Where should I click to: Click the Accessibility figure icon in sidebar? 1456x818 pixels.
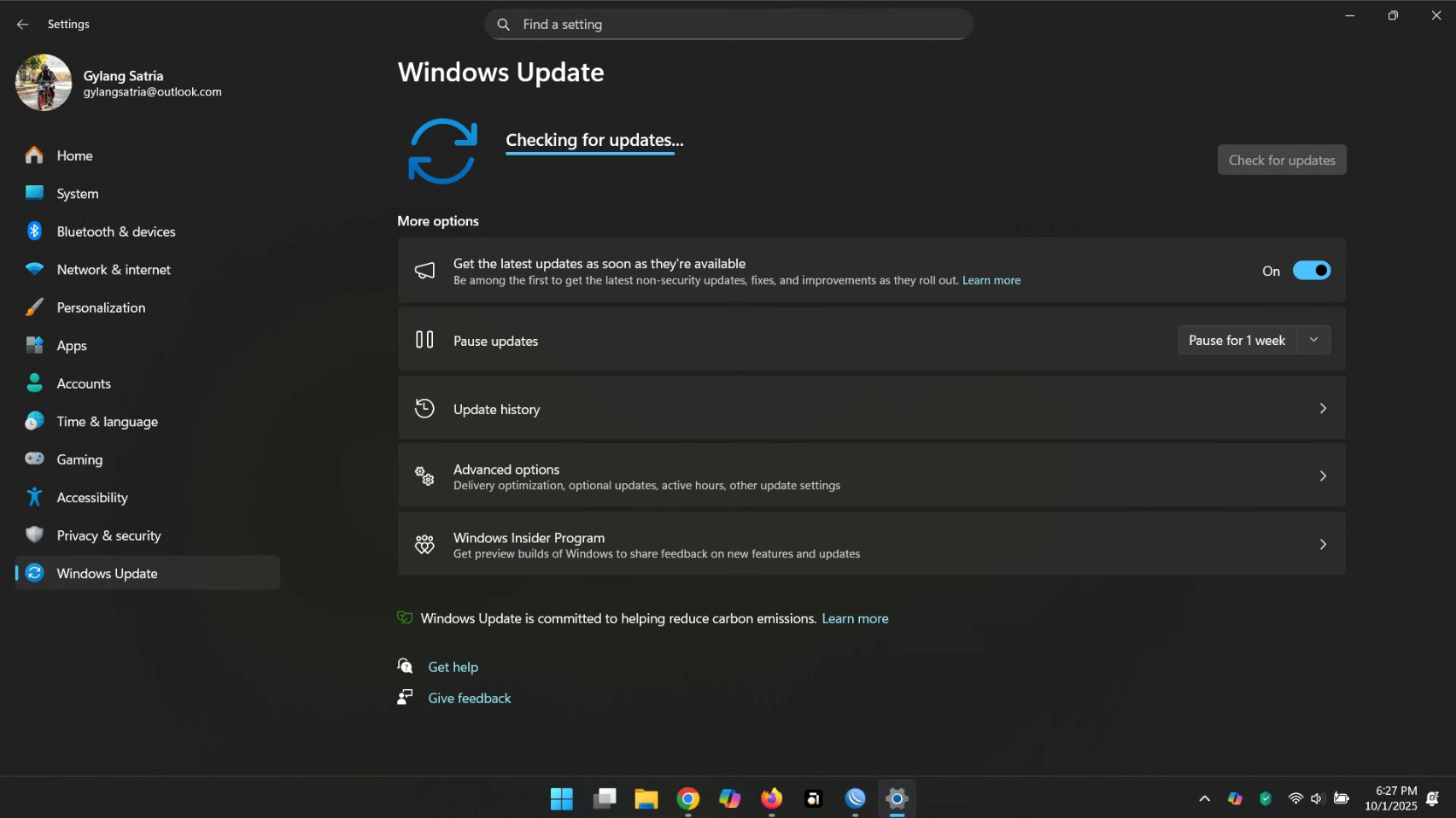pyautogui.click(x=34, y=497)
